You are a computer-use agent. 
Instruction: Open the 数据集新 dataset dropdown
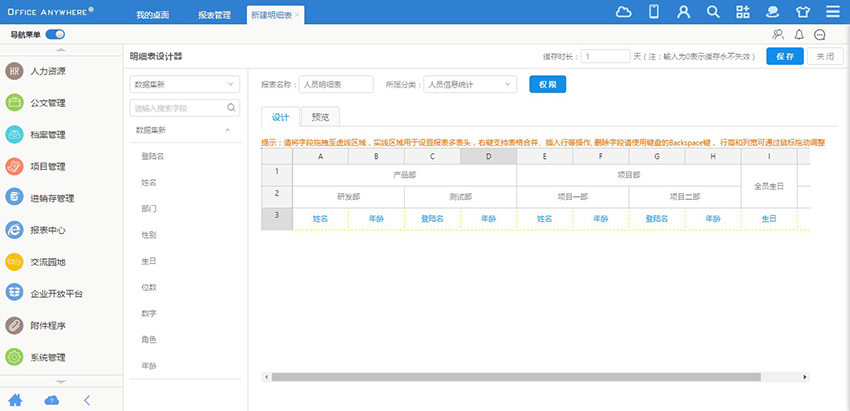click(x=185, y=85)
